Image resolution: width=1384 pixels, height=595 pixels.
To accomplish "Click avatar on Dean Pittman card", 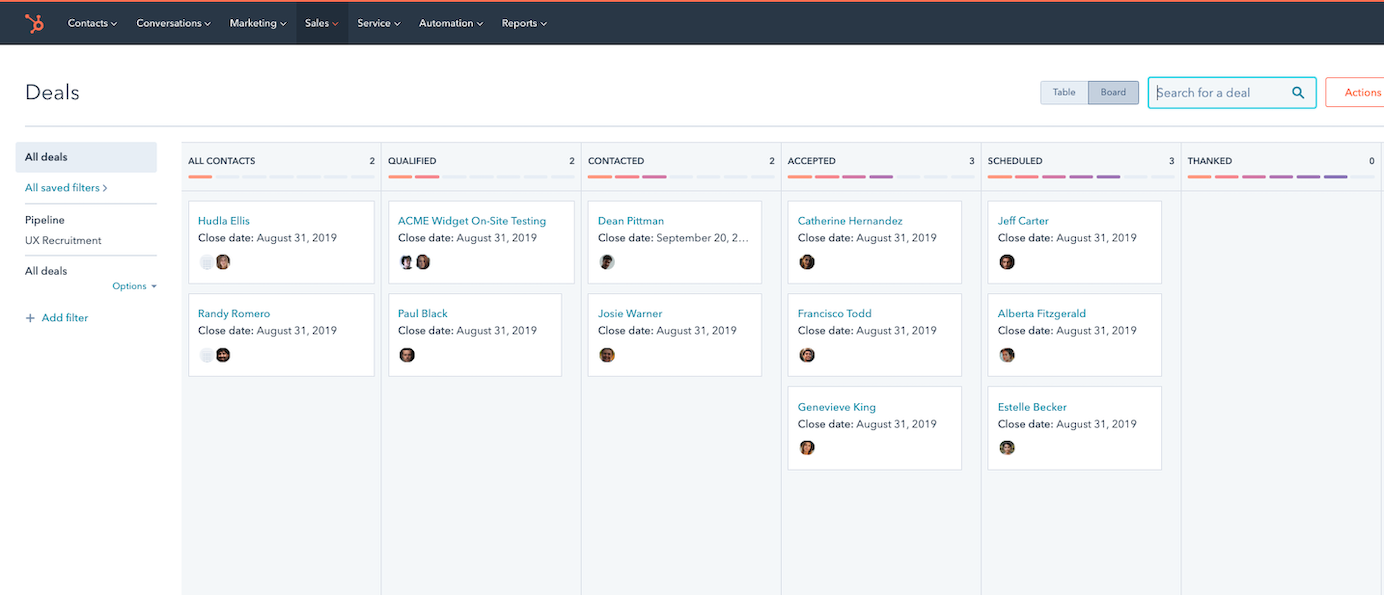I will 607,262.
